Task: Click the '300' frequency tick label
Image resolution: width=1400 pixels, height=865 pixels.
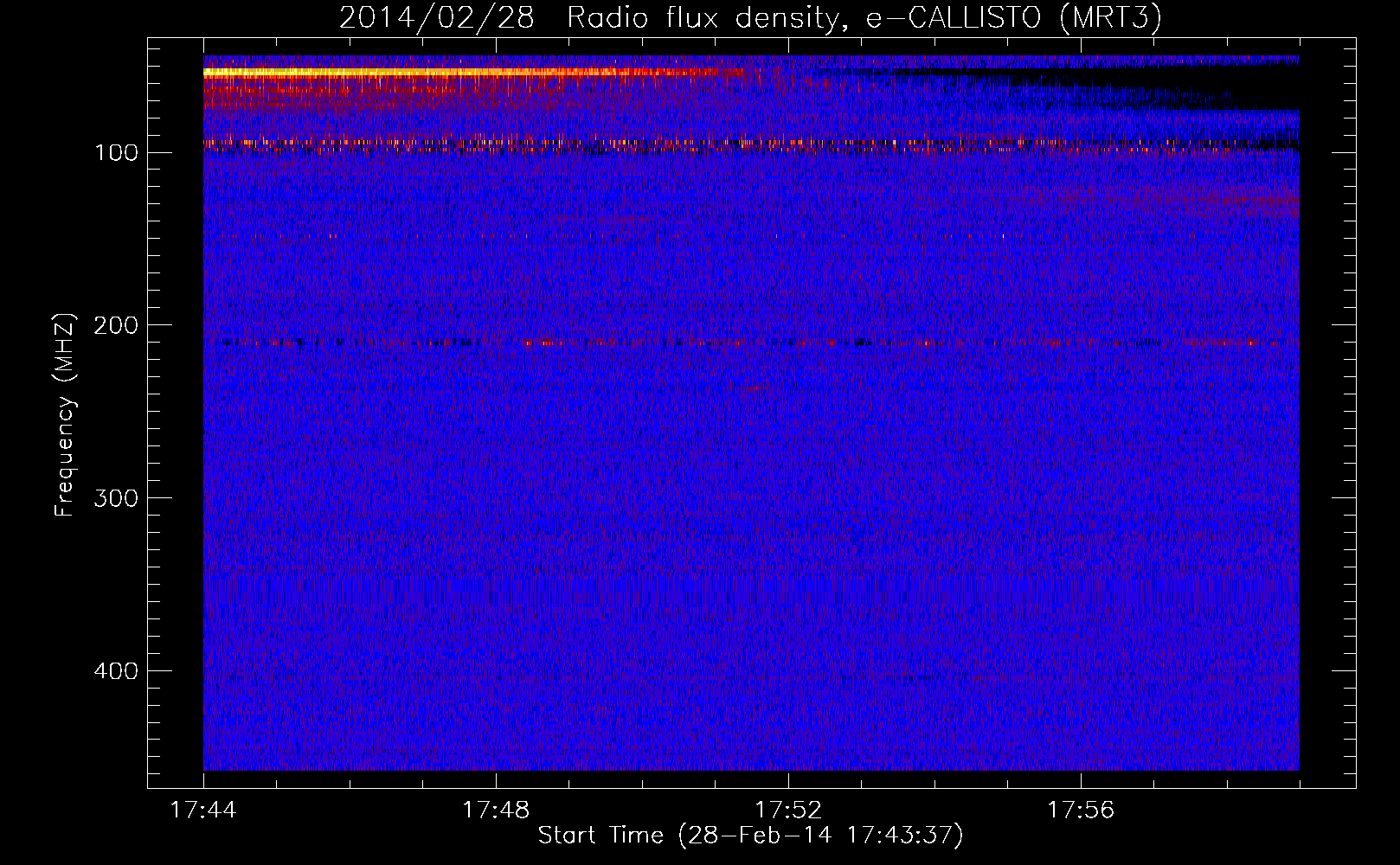Action: (117, 498)
